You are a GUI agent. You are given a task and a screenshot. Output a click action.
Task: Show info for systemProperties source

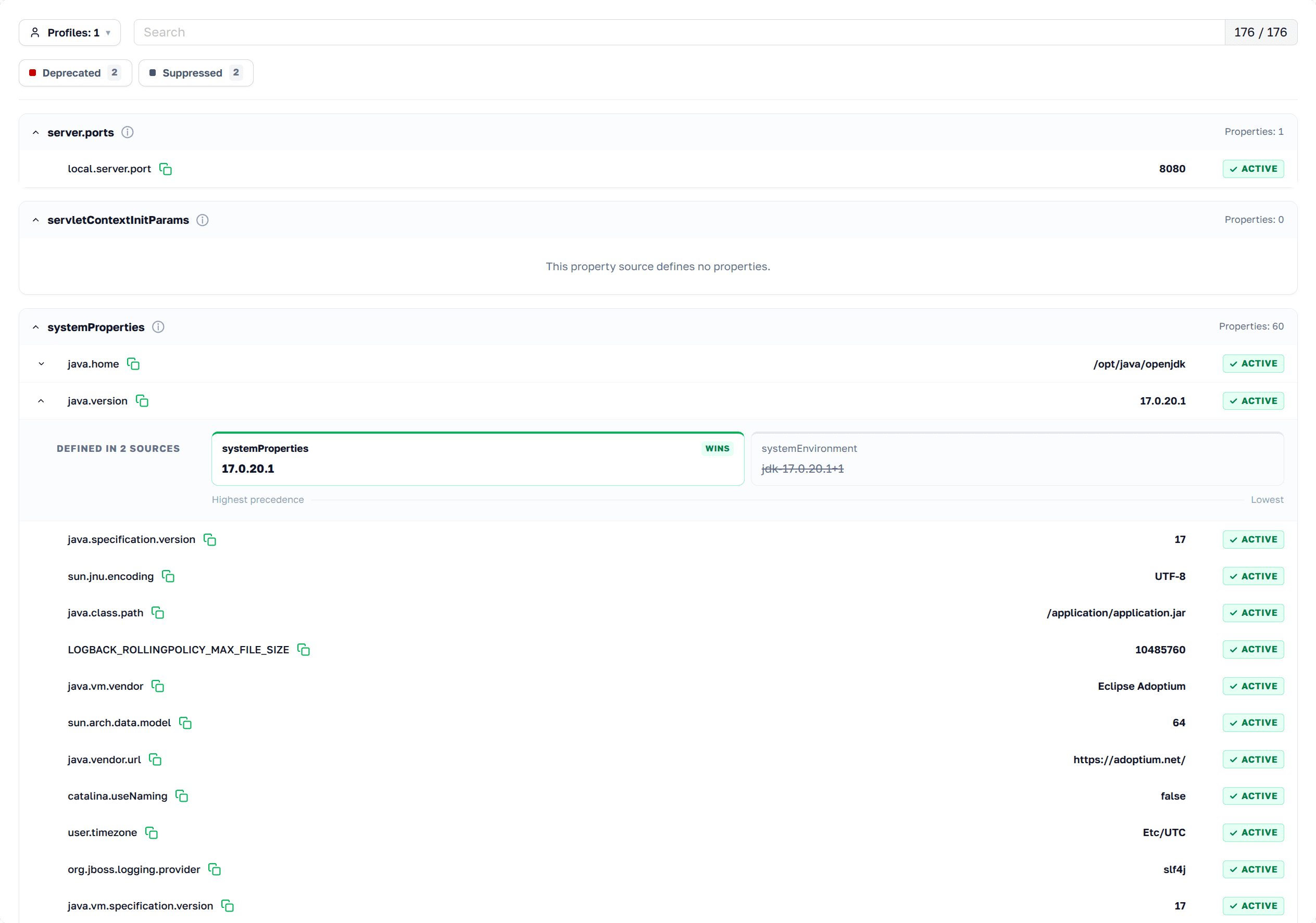click(x=158, y=327)
